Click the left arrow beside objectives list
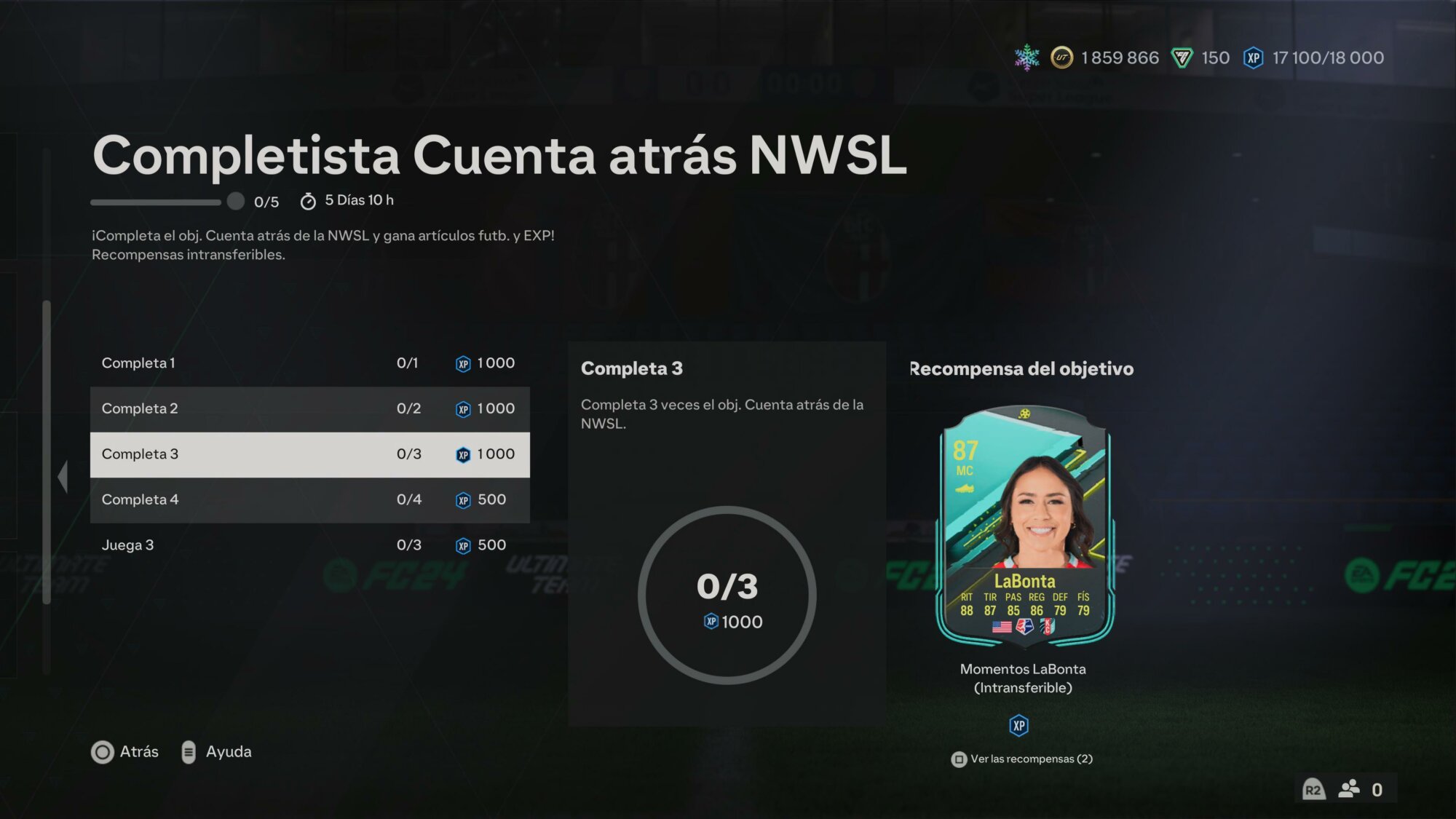This screenshot has width=1456, height=819. coord(63,477)
